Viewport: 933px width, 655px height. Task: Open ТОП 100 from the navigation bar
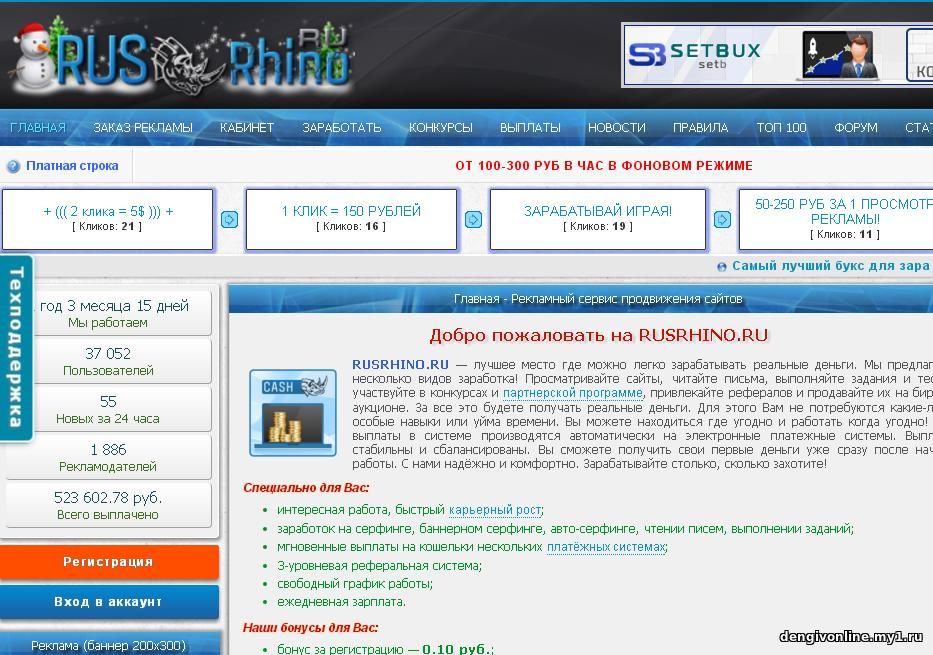pyautogui.click(x=781, y=127)
